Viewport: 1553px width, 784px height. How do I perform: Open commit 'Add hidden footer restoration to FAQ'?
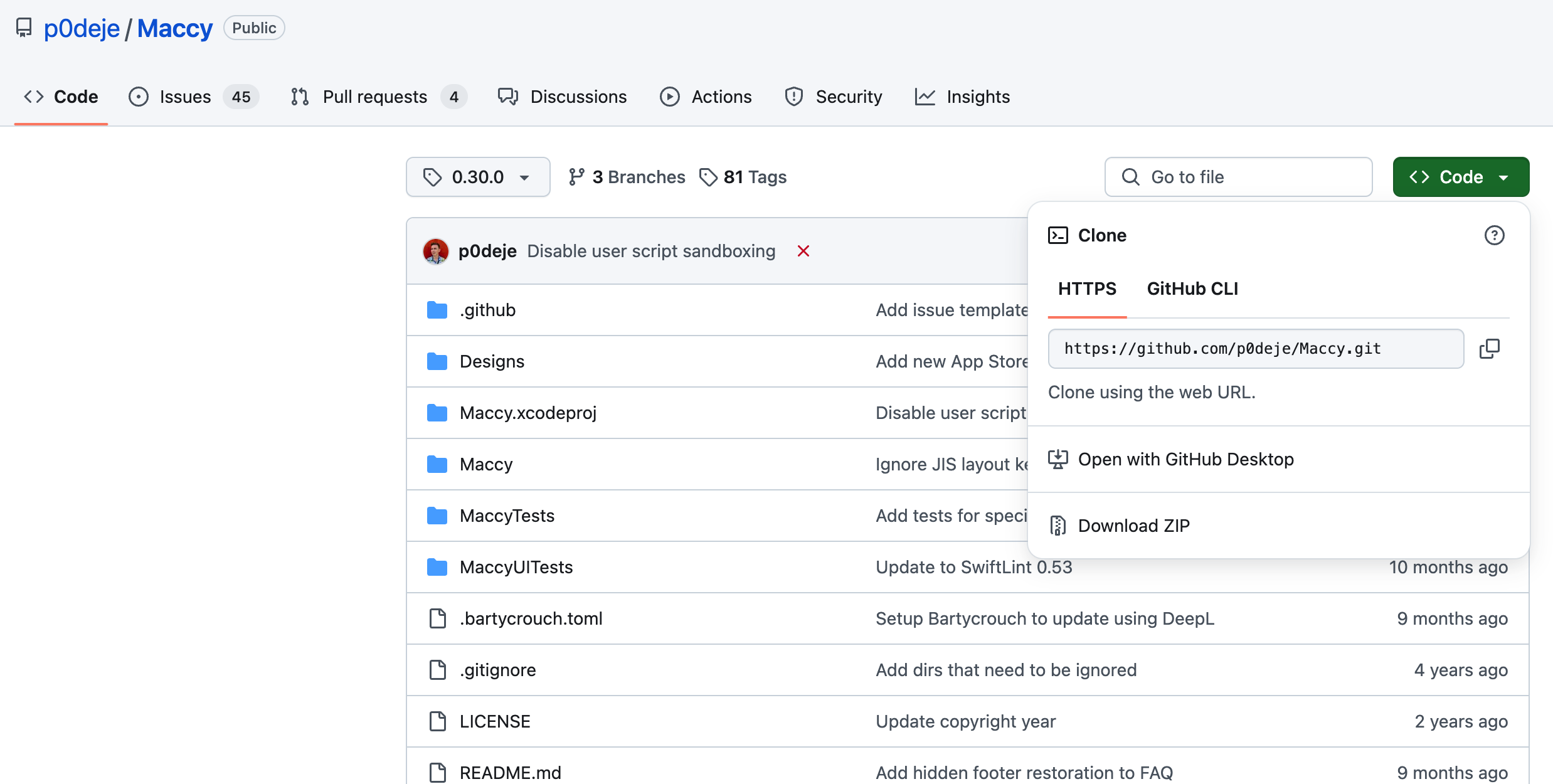[1024, 773]
